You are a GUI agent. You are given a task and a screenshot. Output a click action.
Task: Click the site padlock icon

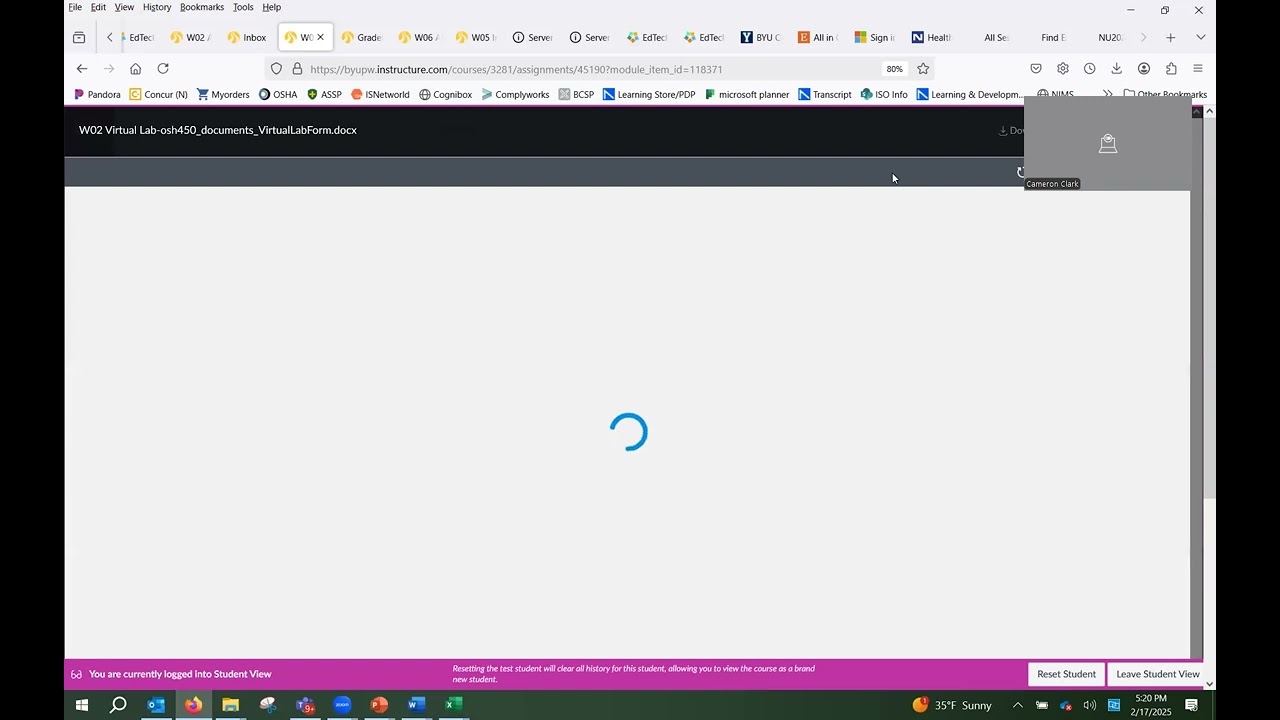(297, 69)
